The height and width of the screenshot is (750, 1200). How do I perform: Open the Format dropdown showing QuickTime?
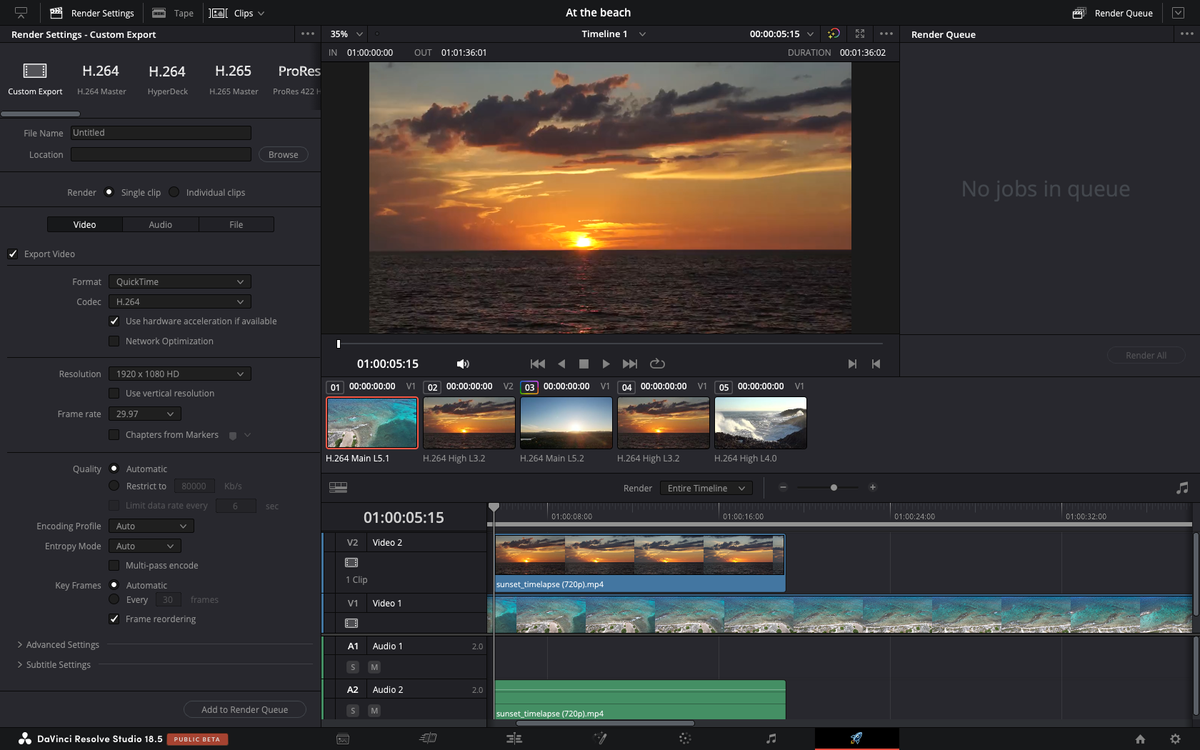179,282
